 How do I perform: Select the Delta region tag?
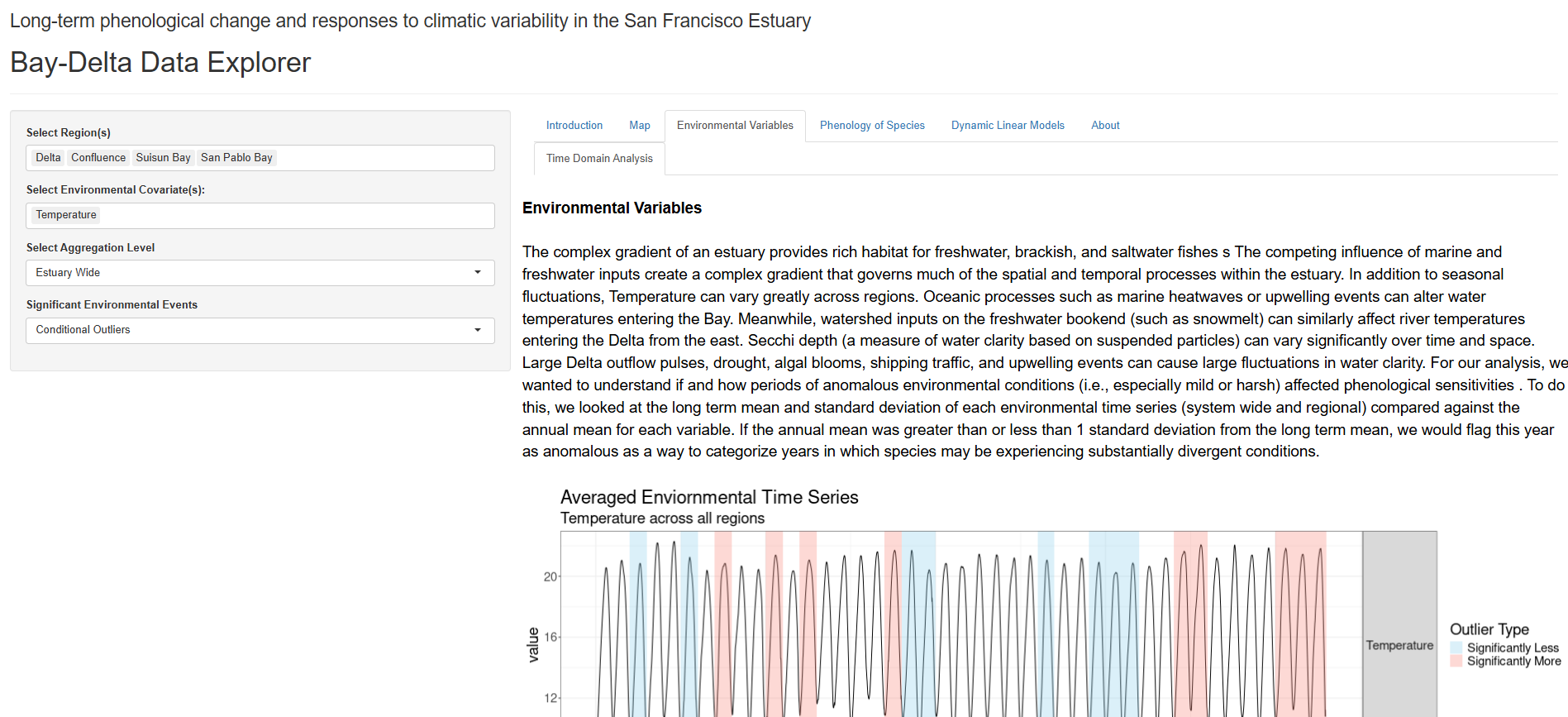(48, 158)
